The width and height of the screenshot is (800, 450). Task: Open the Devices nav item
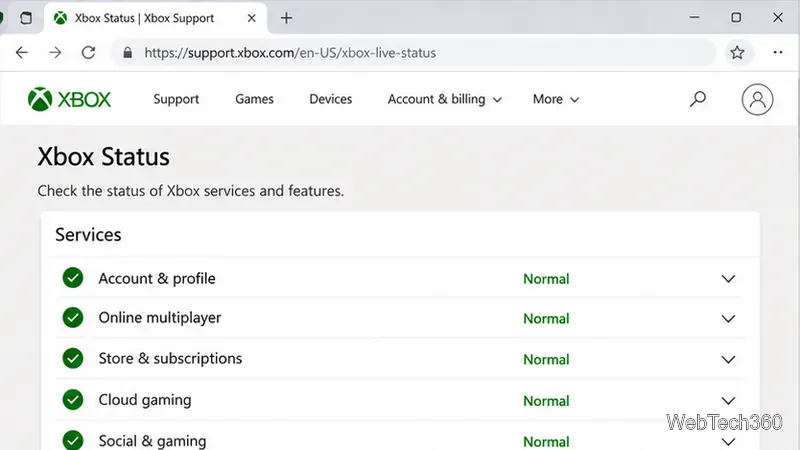tap(331, 99)
